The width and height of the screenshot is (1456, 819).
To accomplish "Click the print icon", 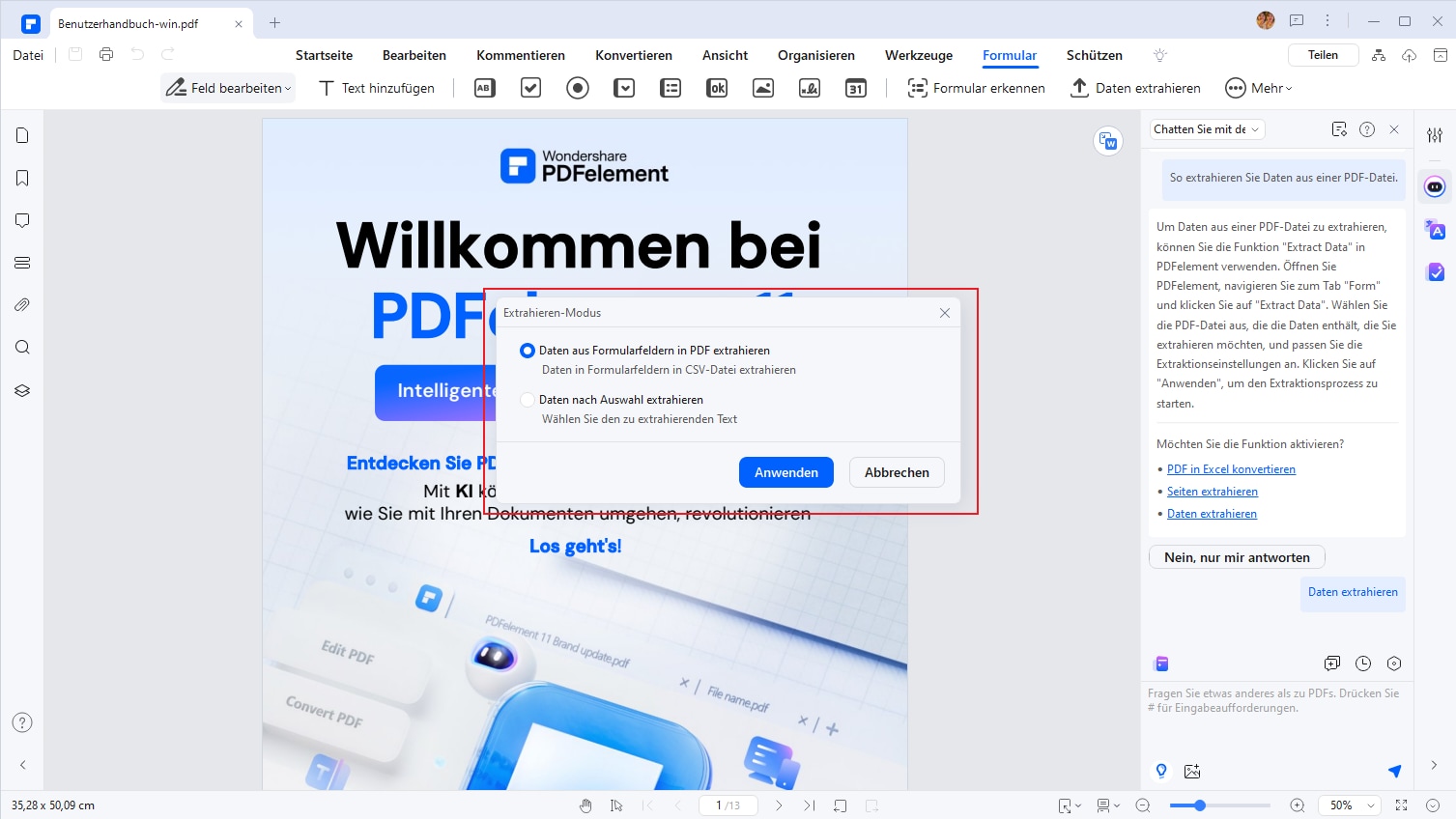I will (106, 55).
